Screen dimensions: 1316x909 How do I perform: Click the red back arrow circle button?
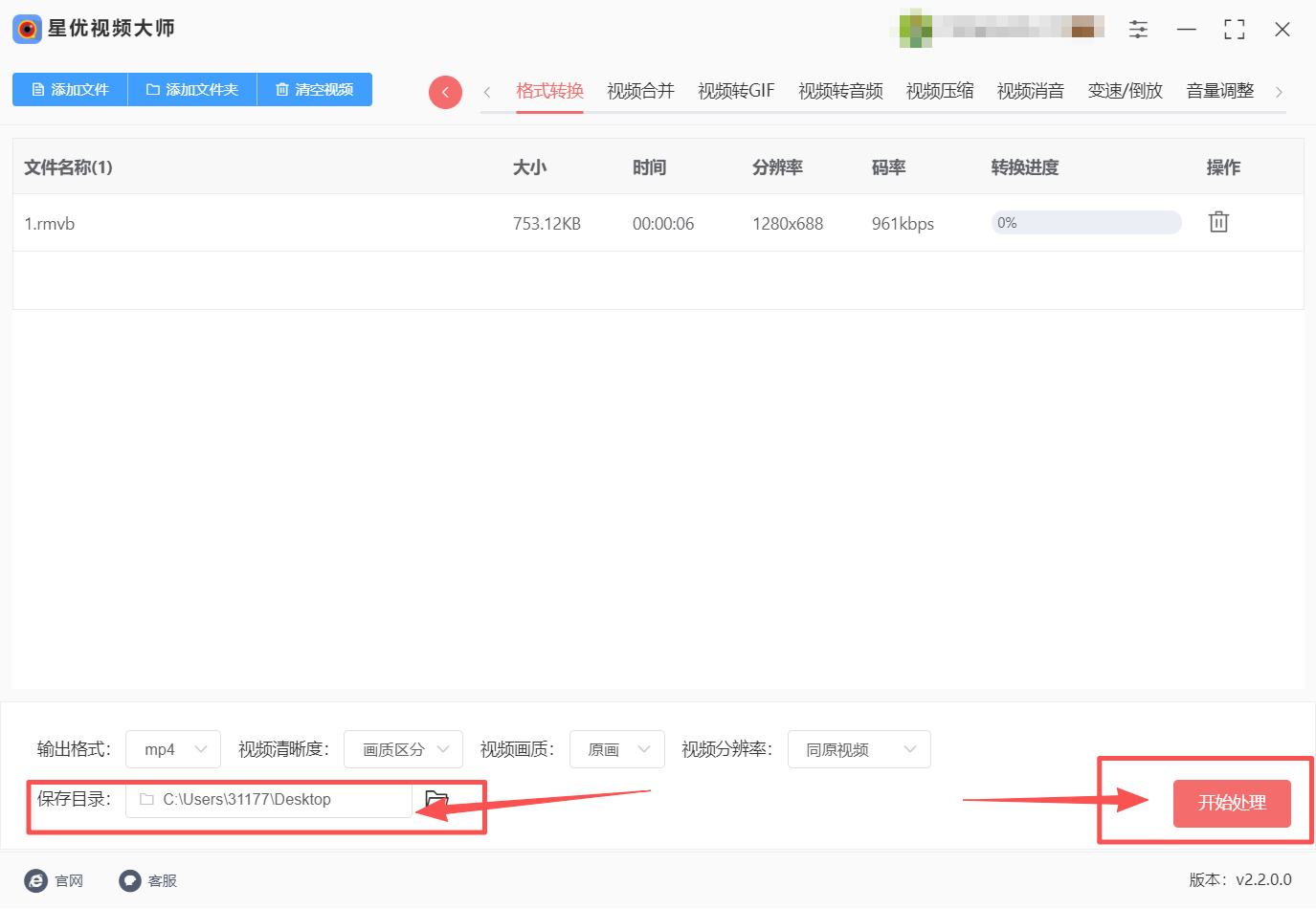(x=445, y=92)
